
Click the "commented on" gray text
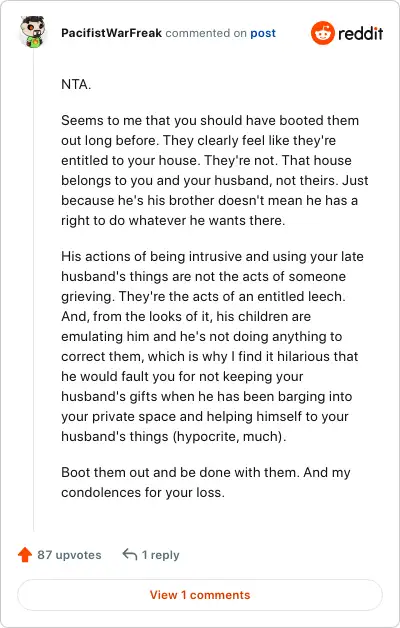coord(206,33)
